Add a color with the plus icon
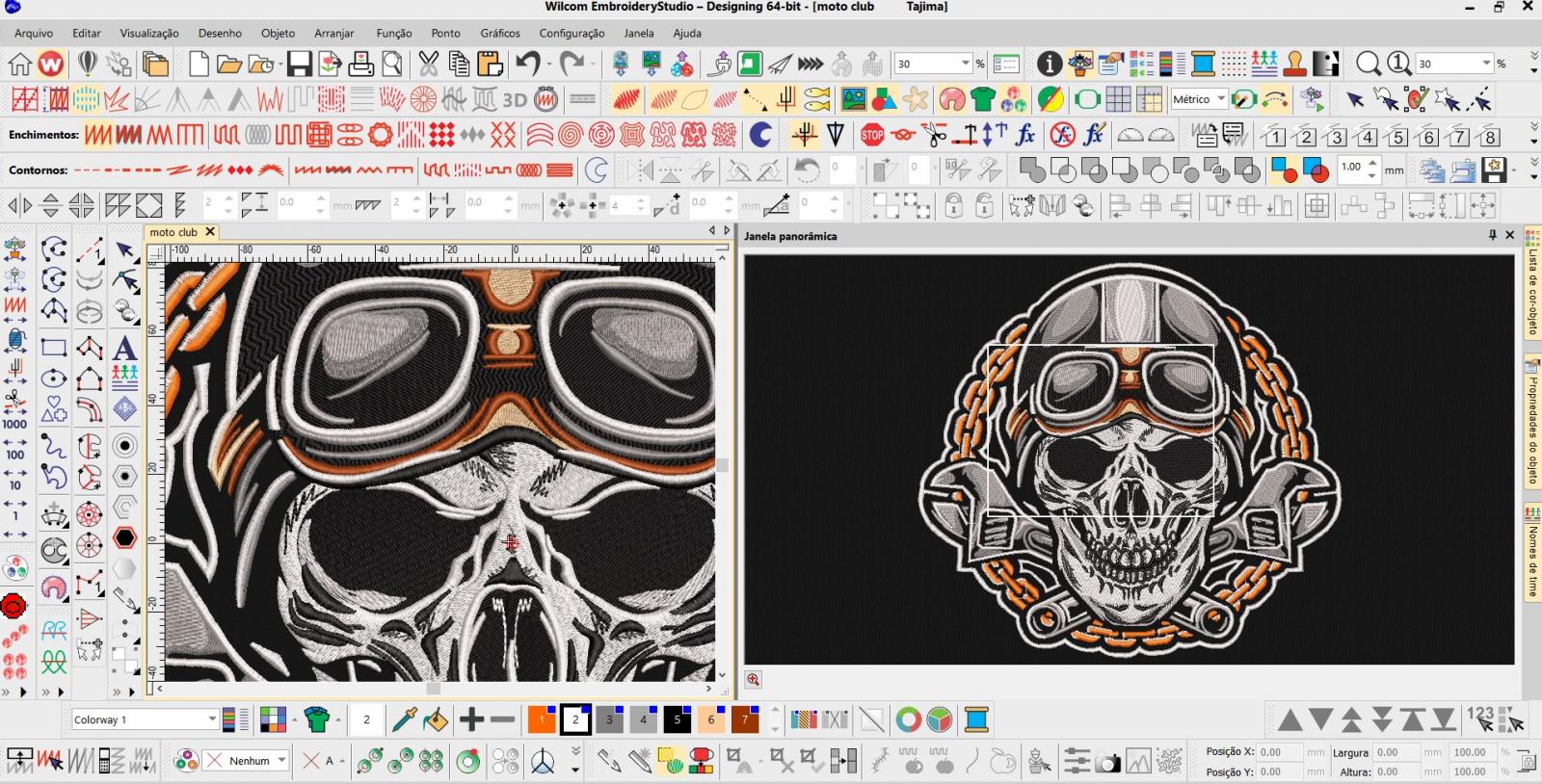This screenshot has height=784, width=1542. click(x=471, y=719)
